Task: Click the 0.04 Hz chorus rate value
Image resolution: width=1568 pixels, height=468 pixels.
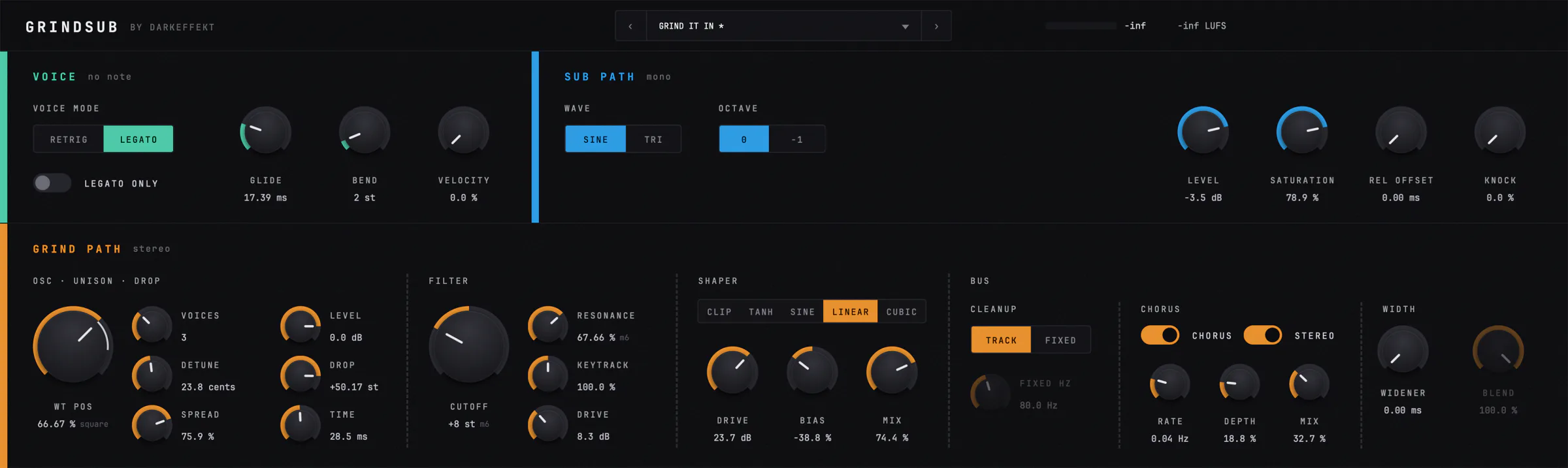Action: [x=1169, y=439]
